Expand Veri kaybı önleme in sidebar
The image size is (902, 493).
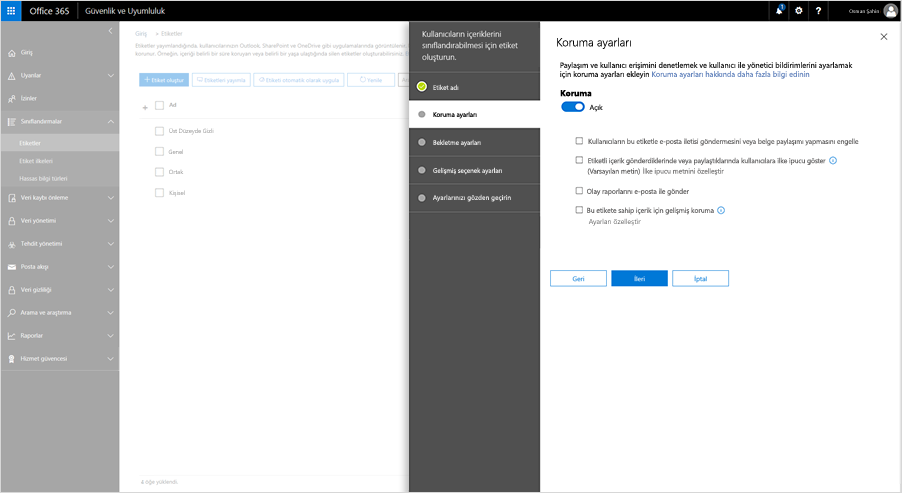(x=109, y=197)
